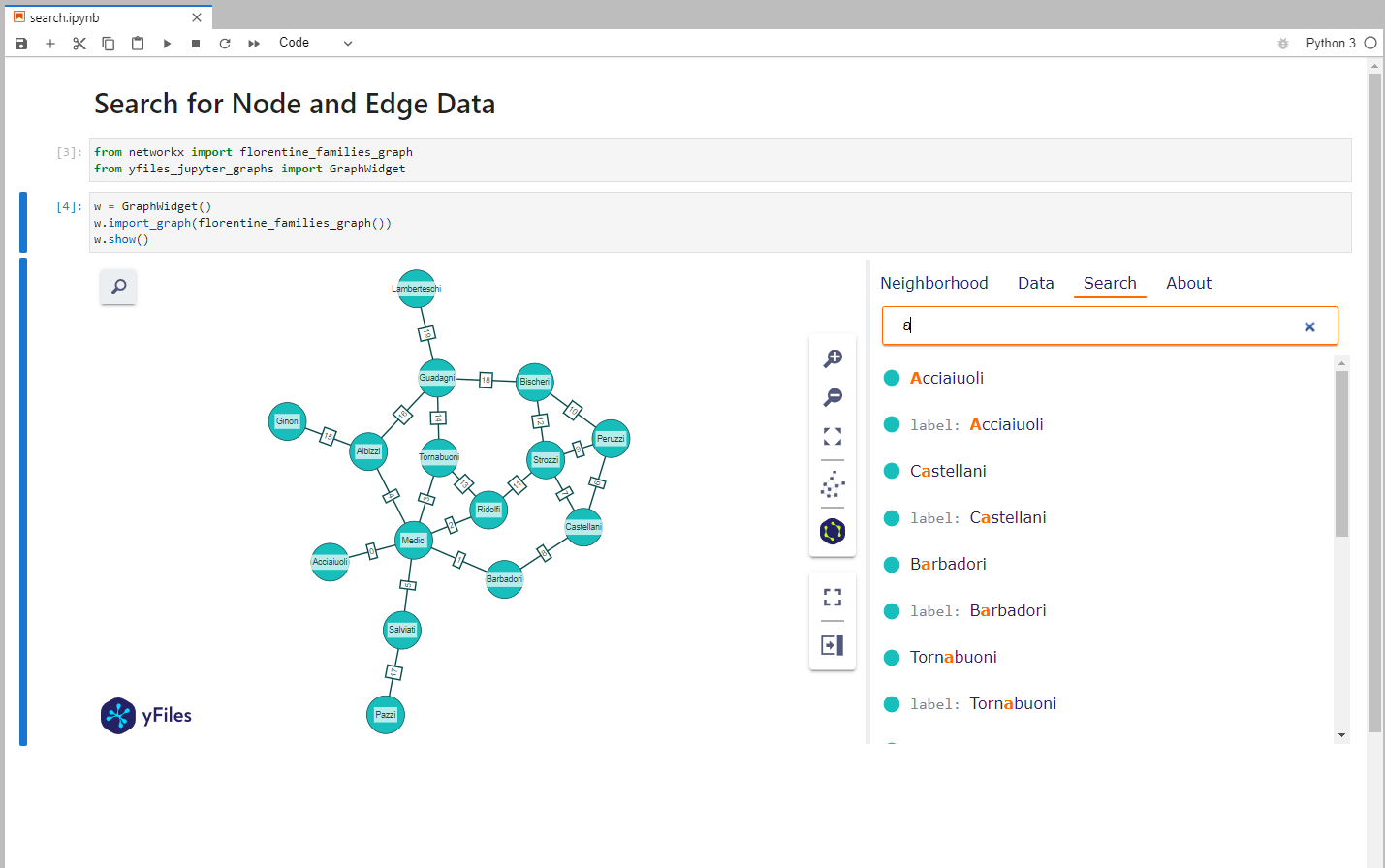Open the Data tab
The height and width of the screenshot is (868, 1385).
pyautogui.click(x=1035, y=283)
